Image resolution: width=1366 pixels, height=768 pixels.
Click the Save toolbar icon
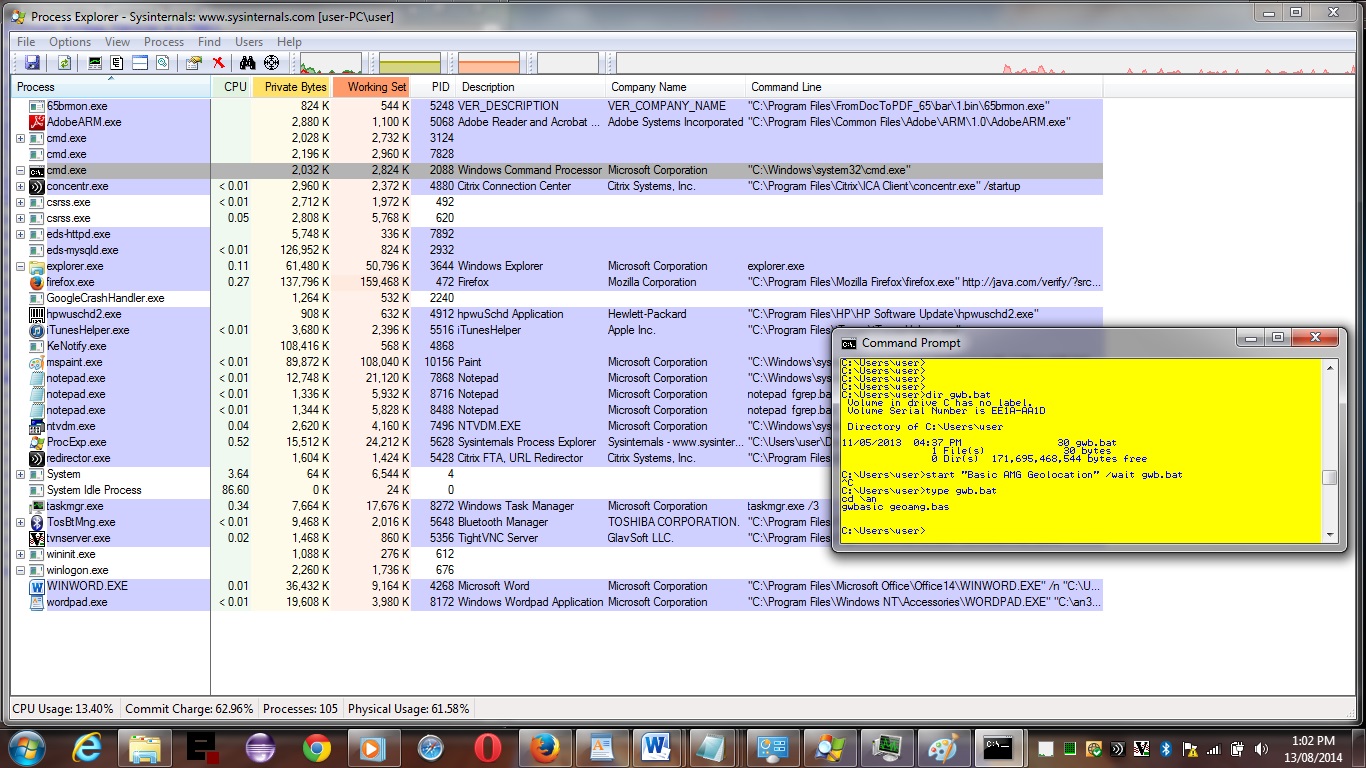click(32, 63)
